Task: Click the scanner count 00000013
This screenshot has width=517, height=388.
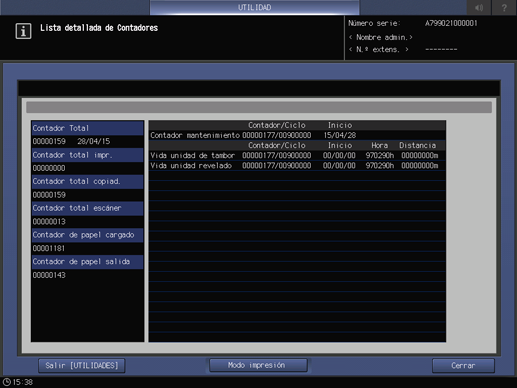Action: (49, 221)
